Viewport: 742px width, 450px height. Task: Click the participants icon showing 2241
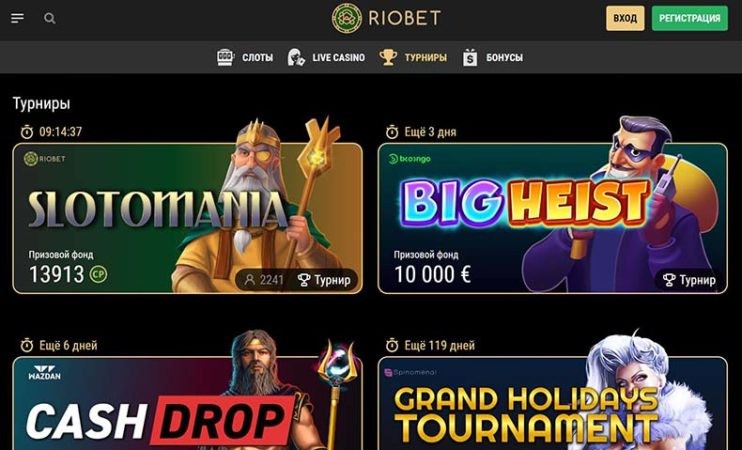coord(249,280)
